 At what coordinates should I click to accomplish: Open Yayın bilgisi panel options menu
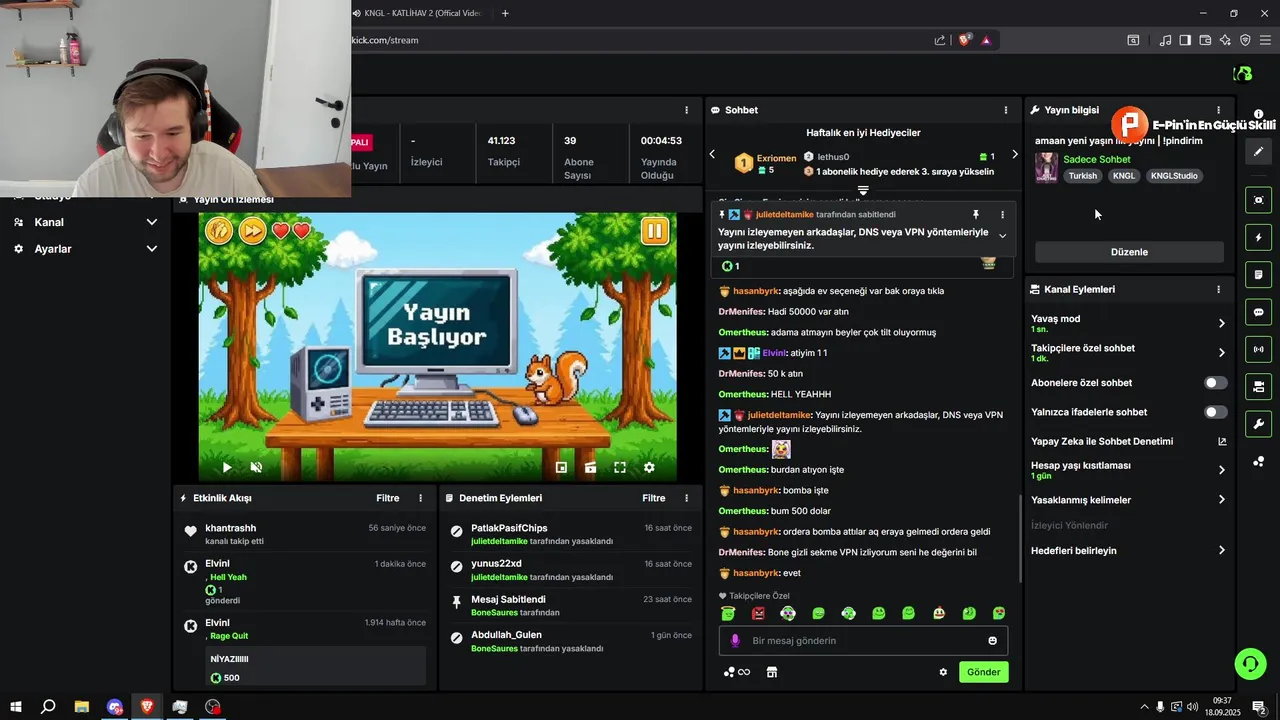(1218, 110)
